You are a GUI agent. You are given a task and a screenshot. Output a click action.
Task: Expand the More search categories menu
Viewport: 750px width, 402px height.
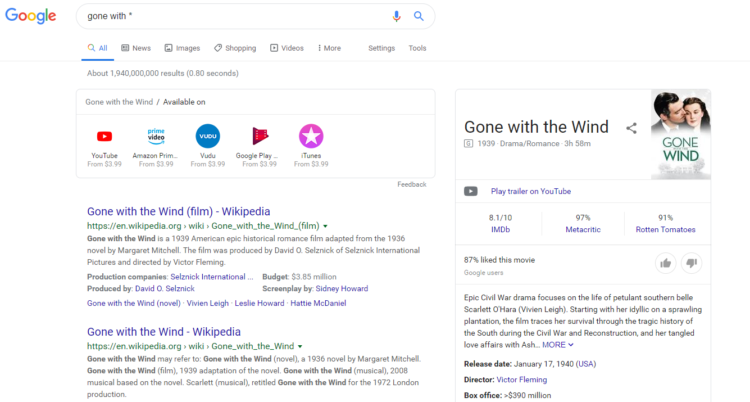[x=327, y=48]
